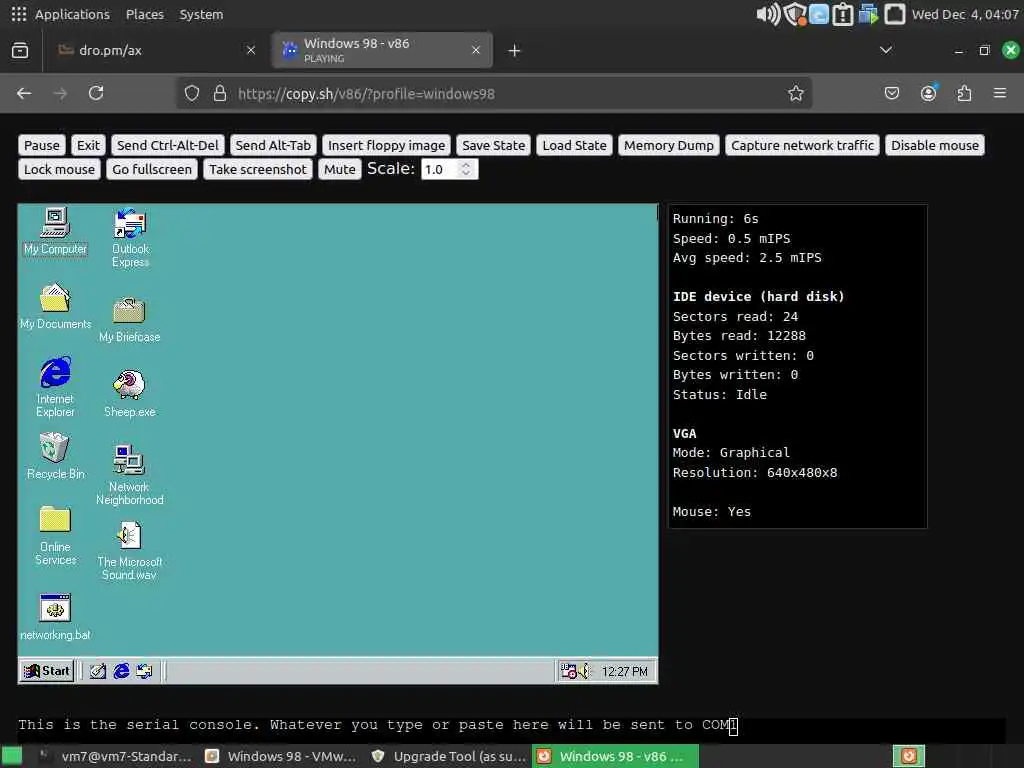Click the Memory Dump button

coord(669,145)
